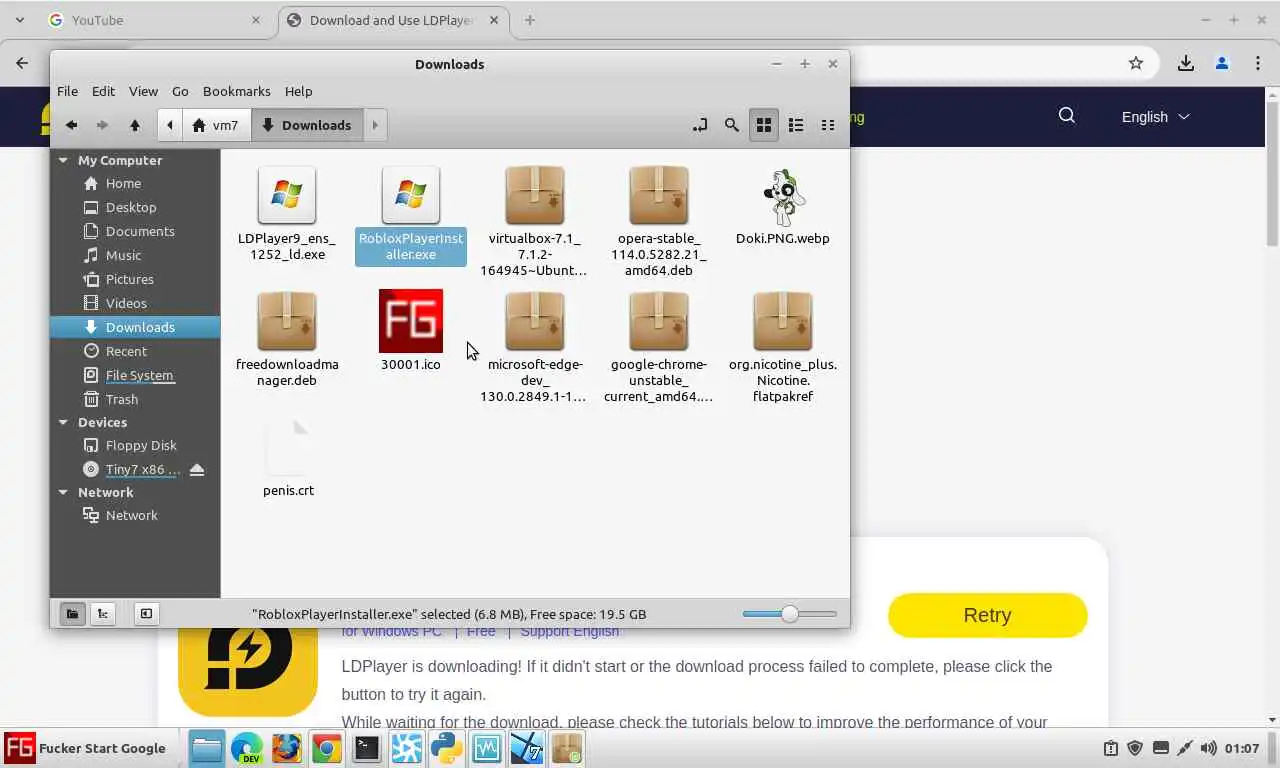Open Chrome downloads icon
Image resolution: width=1280 pixels, height=768 pixels.
[x=1185, y=63]
